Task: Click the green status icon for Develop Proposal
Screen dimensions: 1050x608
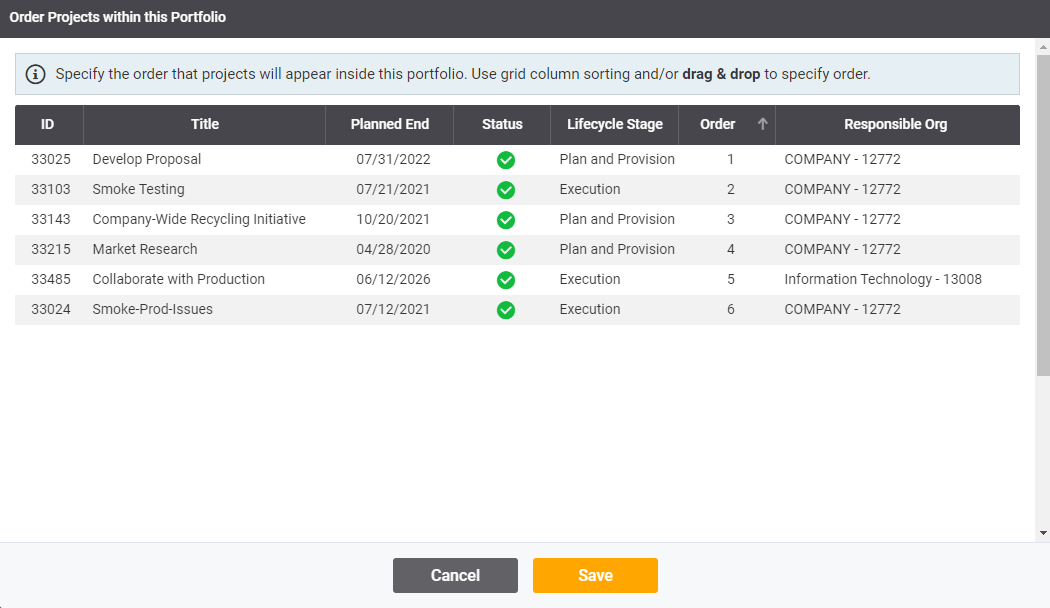Action: tap(506, 160)
